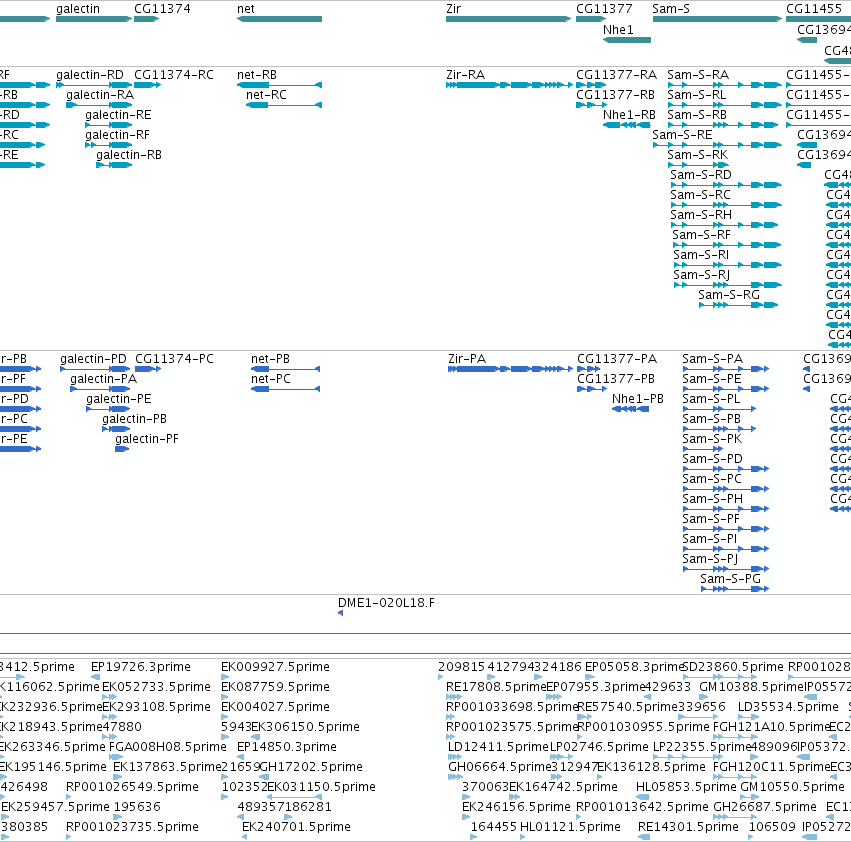Select protein Sam-S-PA
The height and width of the screenshot is (842, 851).
click(726, 369)
